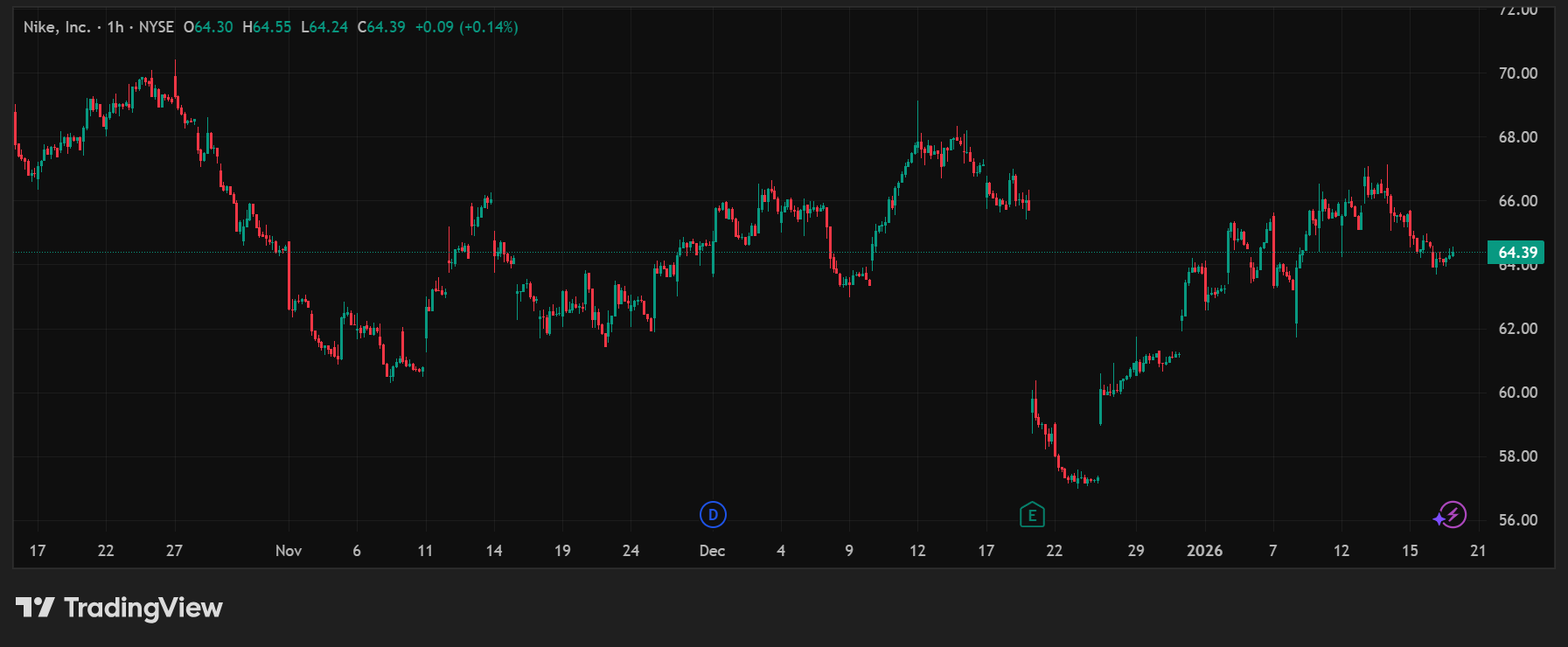Viewport: 1568px width, 647px height.
Task: Click the close value C64.39
Action: pos(381,27)
